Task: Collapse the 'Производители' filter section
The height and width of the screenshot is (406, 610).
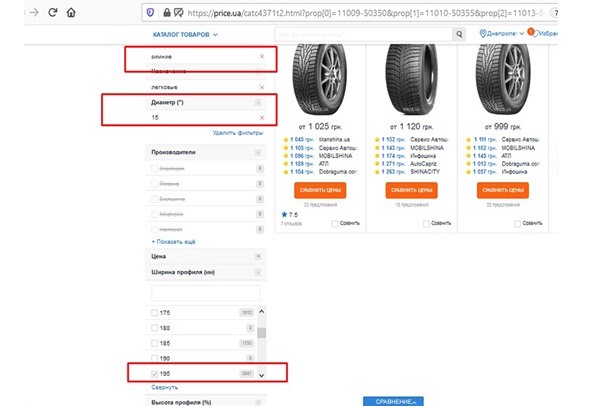Action: coord(259,151)
